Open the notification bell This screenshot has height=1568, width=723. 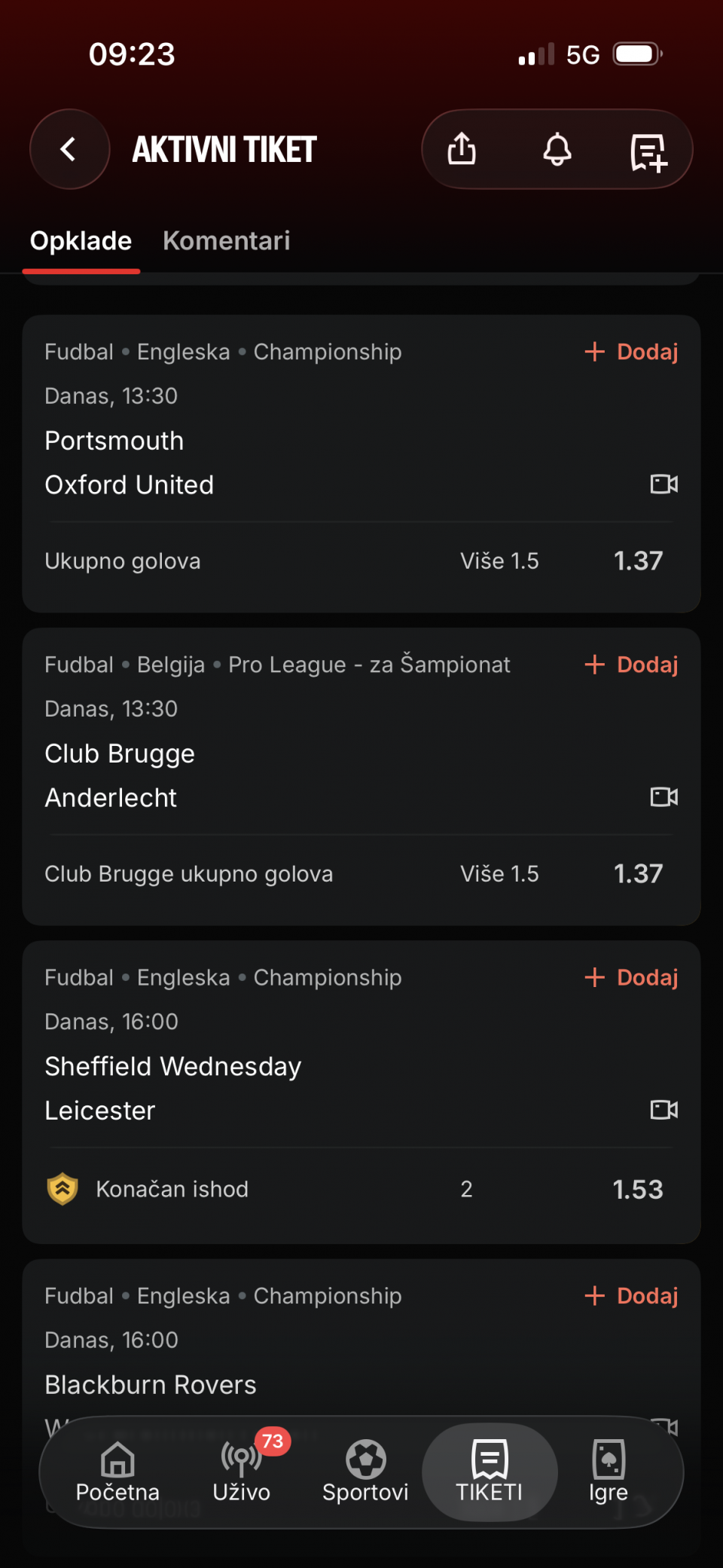pos(557,149)
